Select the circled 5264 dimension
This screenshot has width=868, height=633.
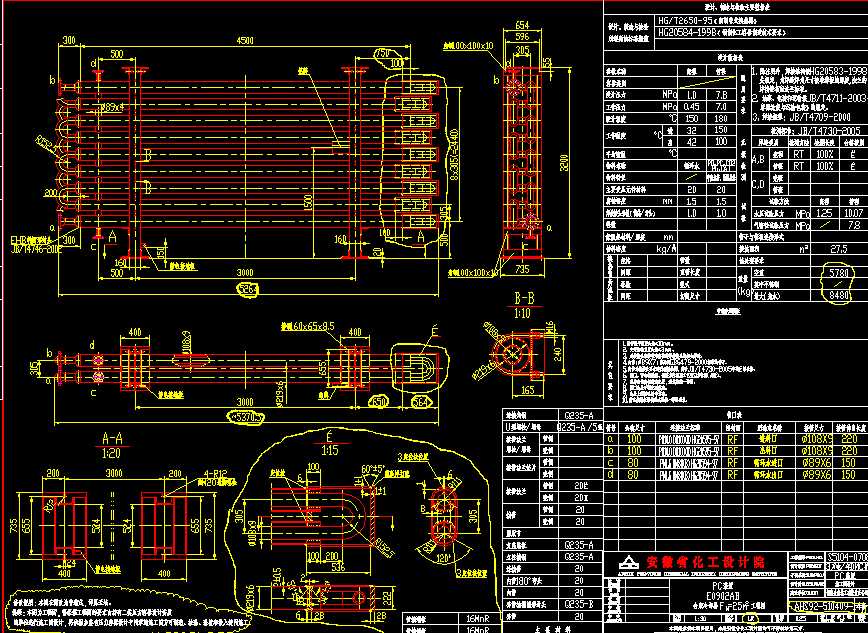pyautogui.click(x=247, y=289)
